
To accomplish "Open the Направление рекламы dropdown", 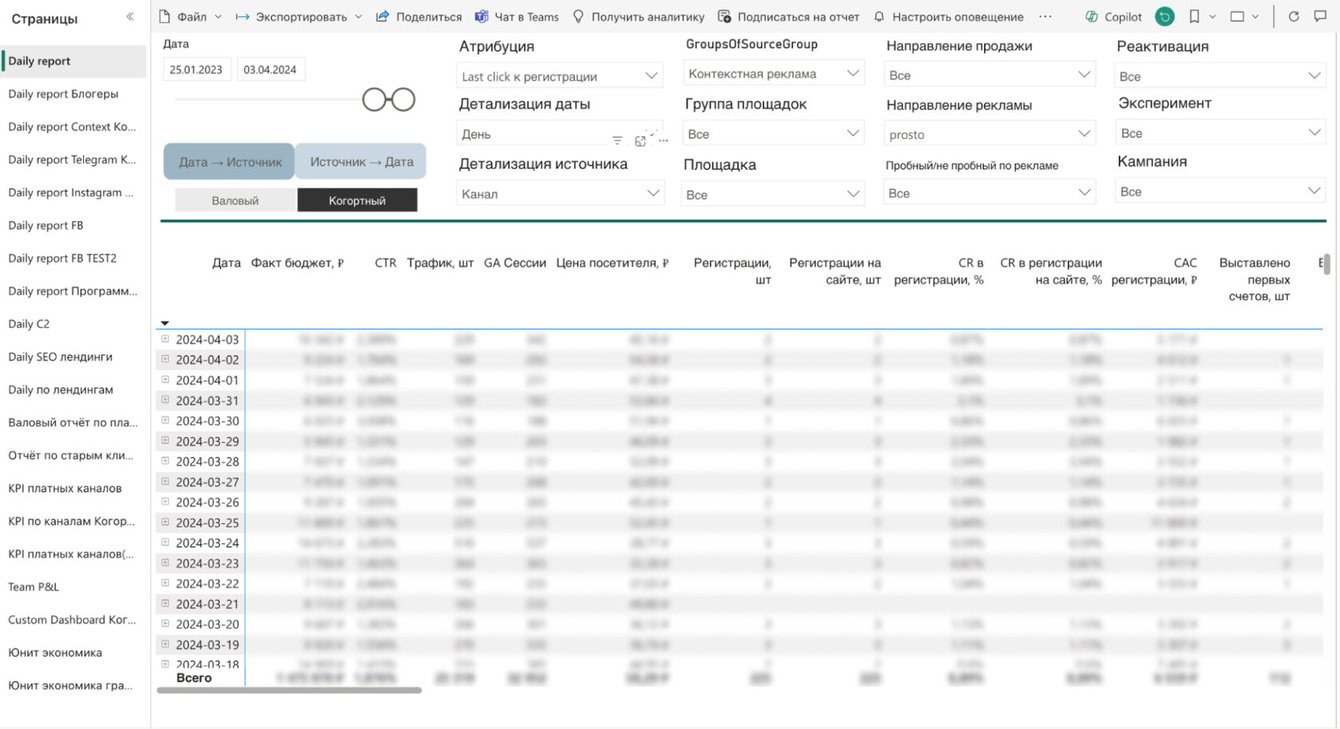I will coord(990,134).
